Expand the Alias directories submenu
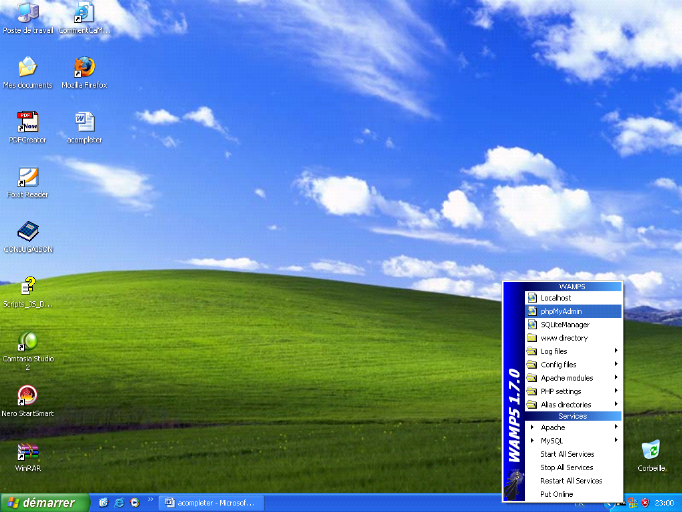Image resolution: width=682 pixels, height=512 pixels. 572,405
